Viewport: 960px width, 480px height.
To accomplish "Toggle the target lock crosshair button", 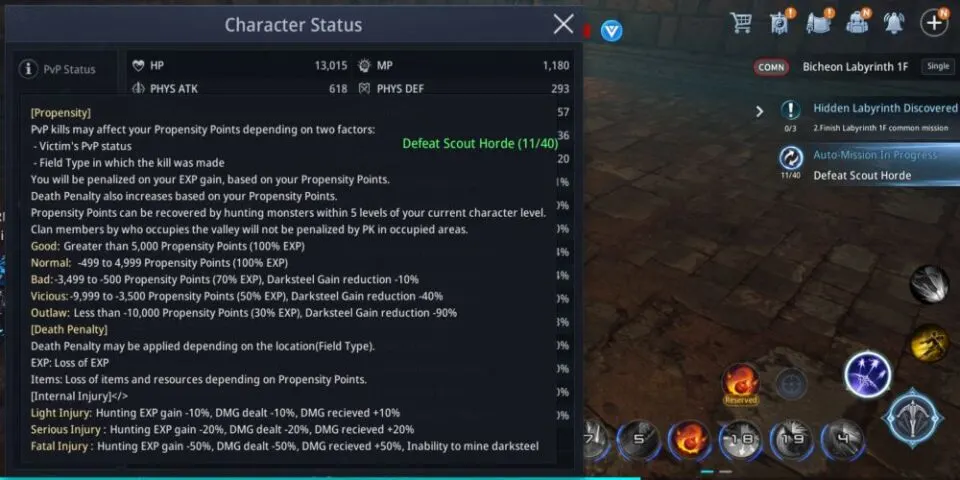I will 791,384.
